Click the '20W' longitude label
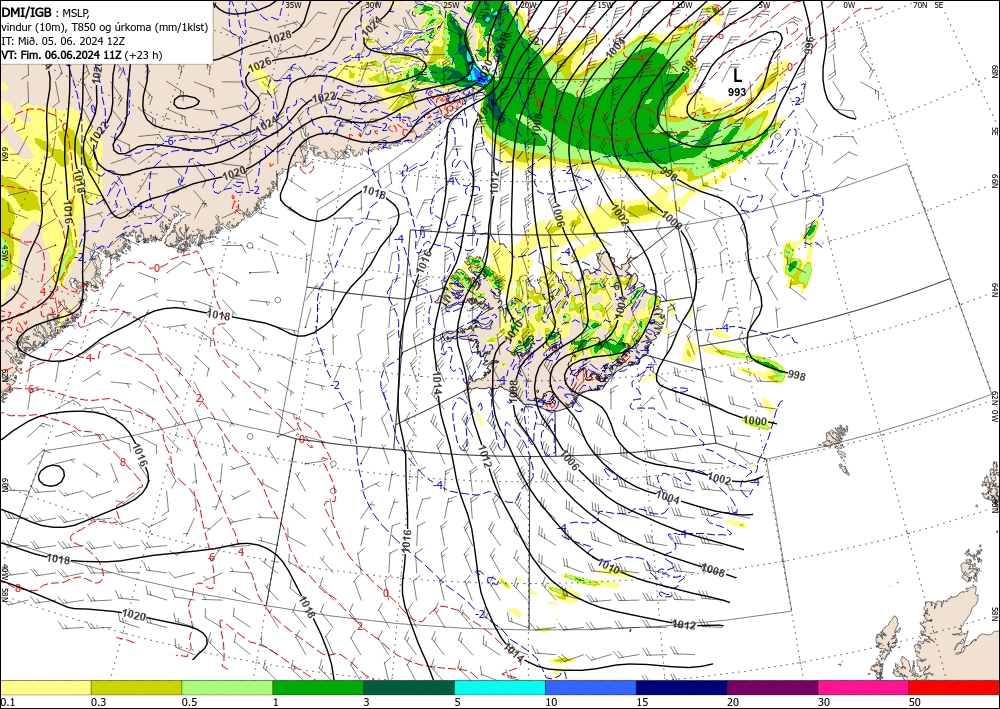Viewport: 1000px width, 709px height. (x=528, y=5)
